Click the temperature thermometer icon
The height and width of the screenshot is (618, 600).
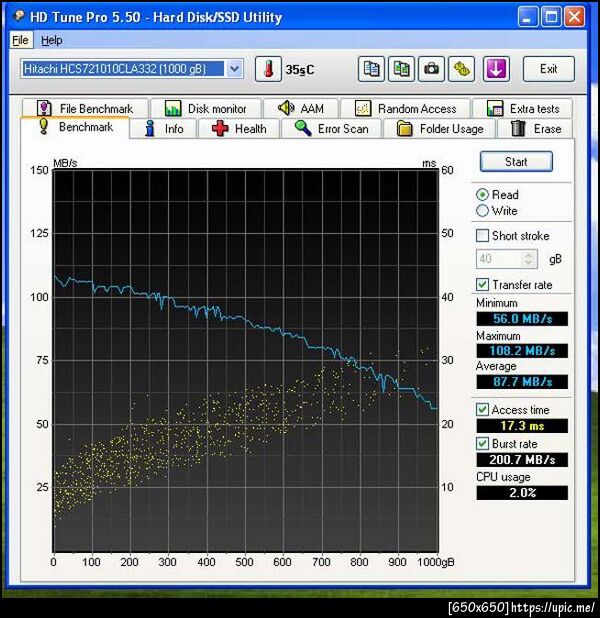pyautogui.click(x=268, y=69)
